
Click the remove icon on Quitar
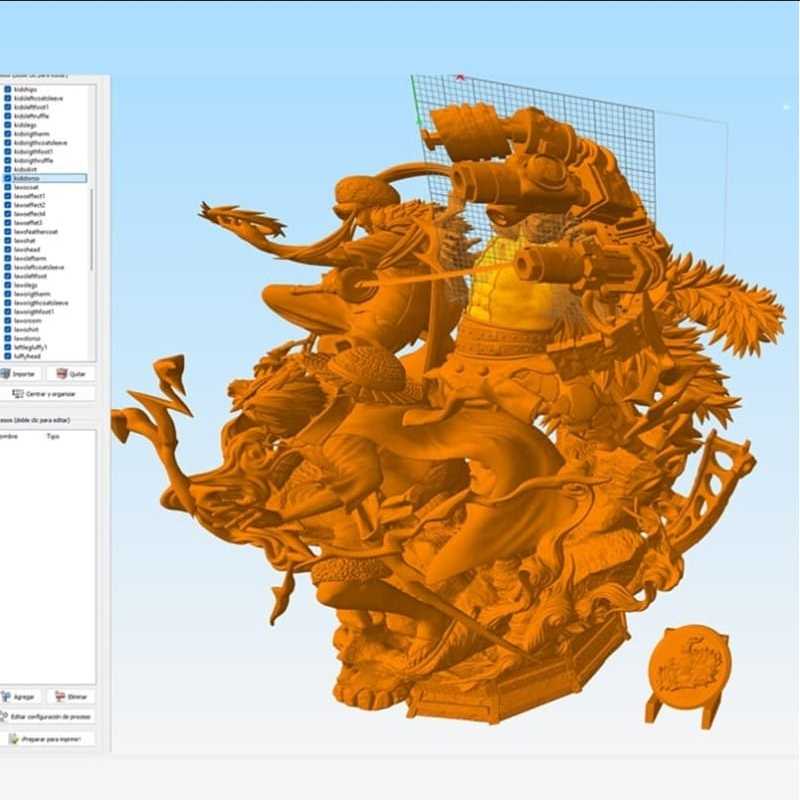click(x=62, y=374)
